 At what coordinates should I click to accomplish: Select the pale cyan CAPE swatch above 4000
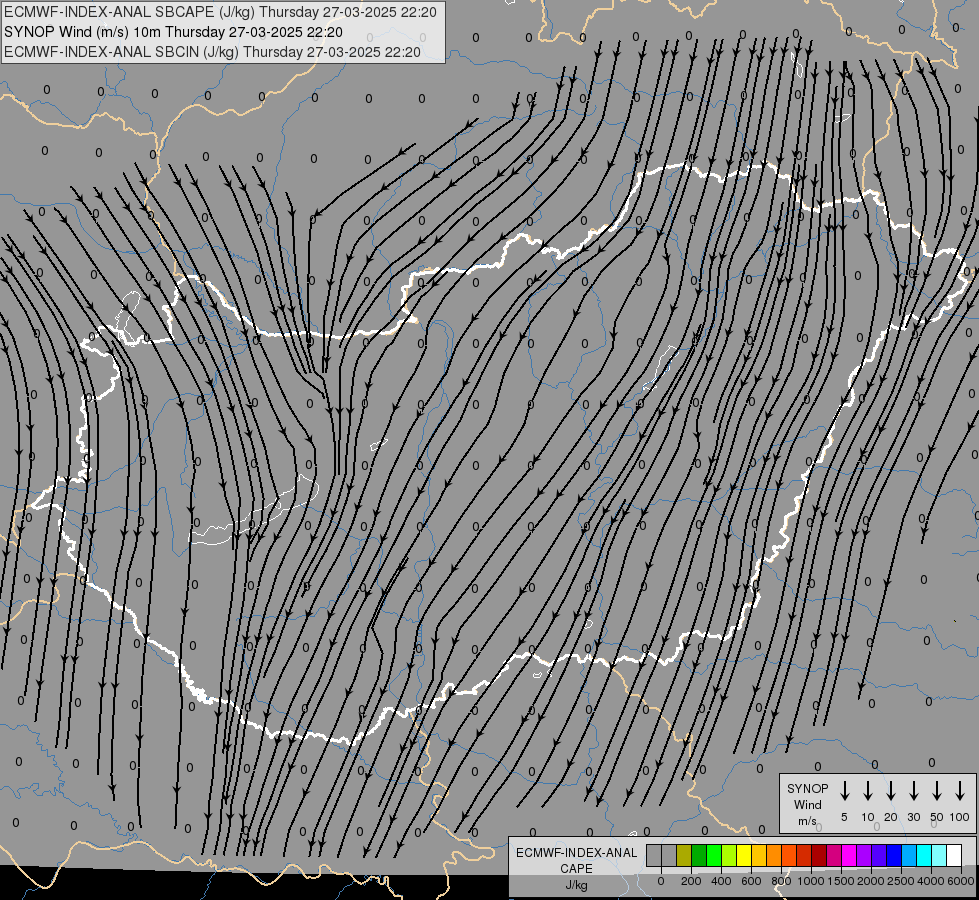[940, 856]
